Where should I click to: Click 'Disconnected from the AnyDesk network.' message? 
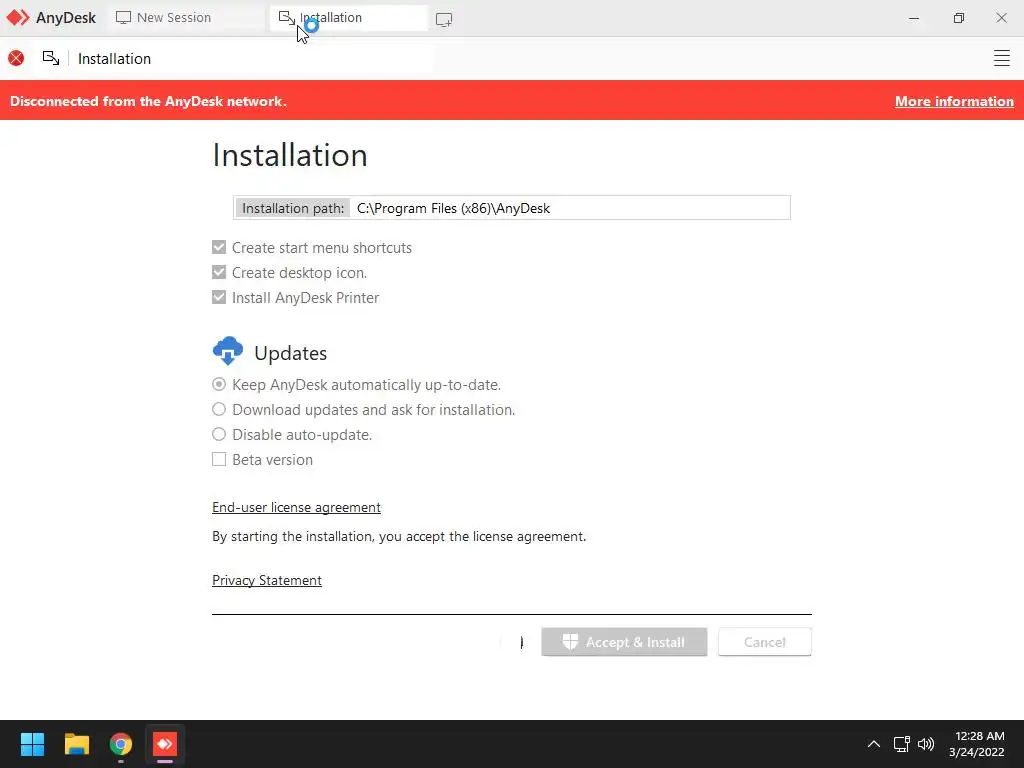pyautogui.click(x=148, y=101)
